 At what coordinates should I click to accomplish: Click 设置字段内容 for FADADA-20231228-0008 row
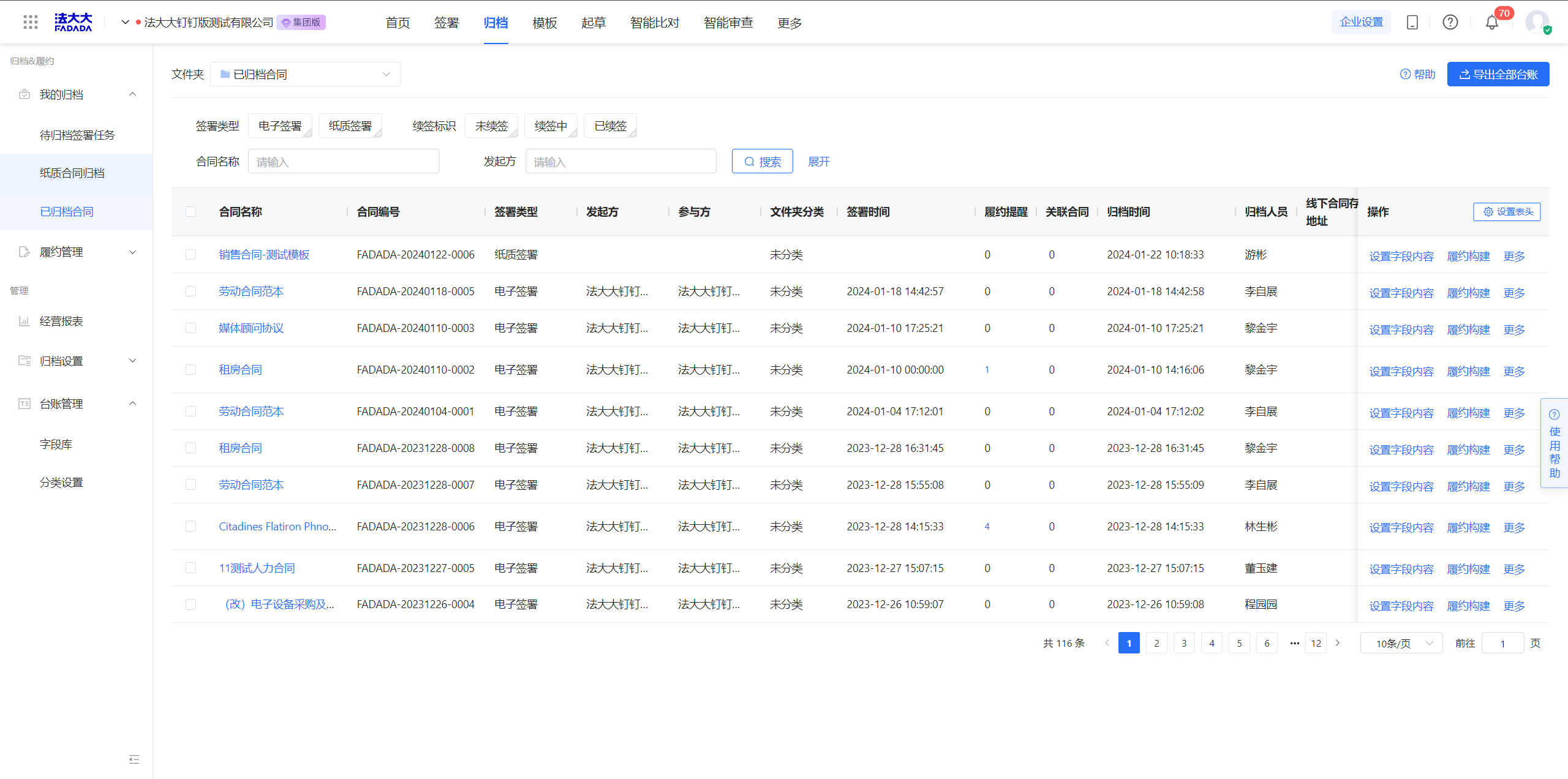click(x=1401, y=450)
